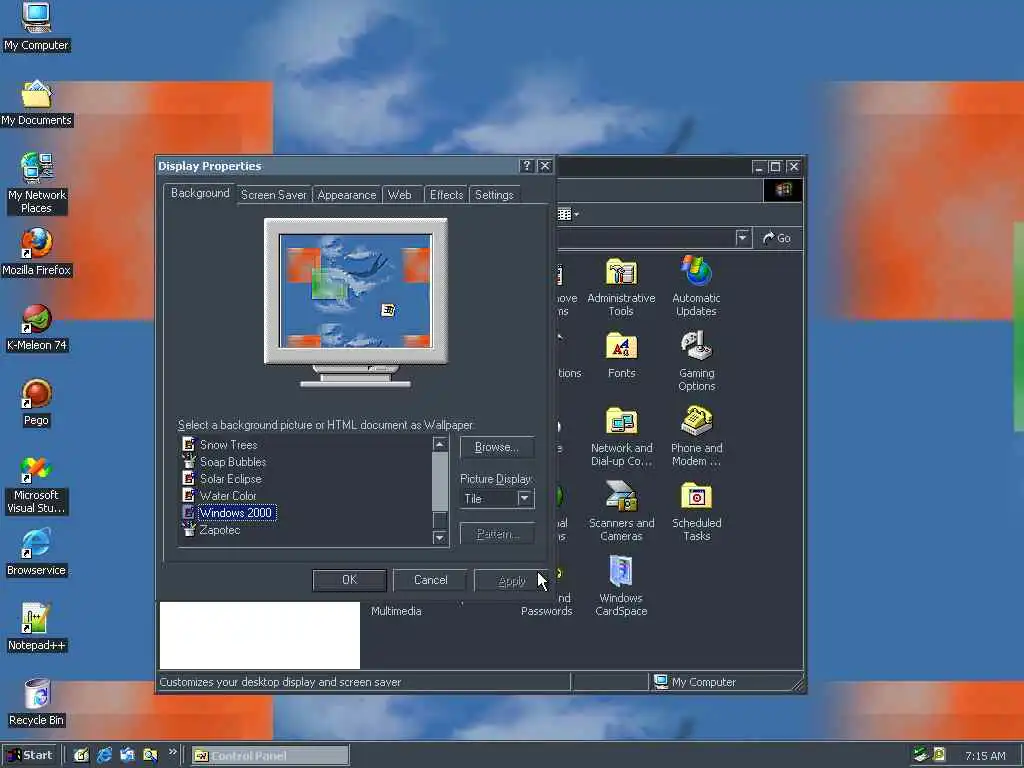Switch to the Settings tab
1024x768 pixels.
tap(494, 195)
